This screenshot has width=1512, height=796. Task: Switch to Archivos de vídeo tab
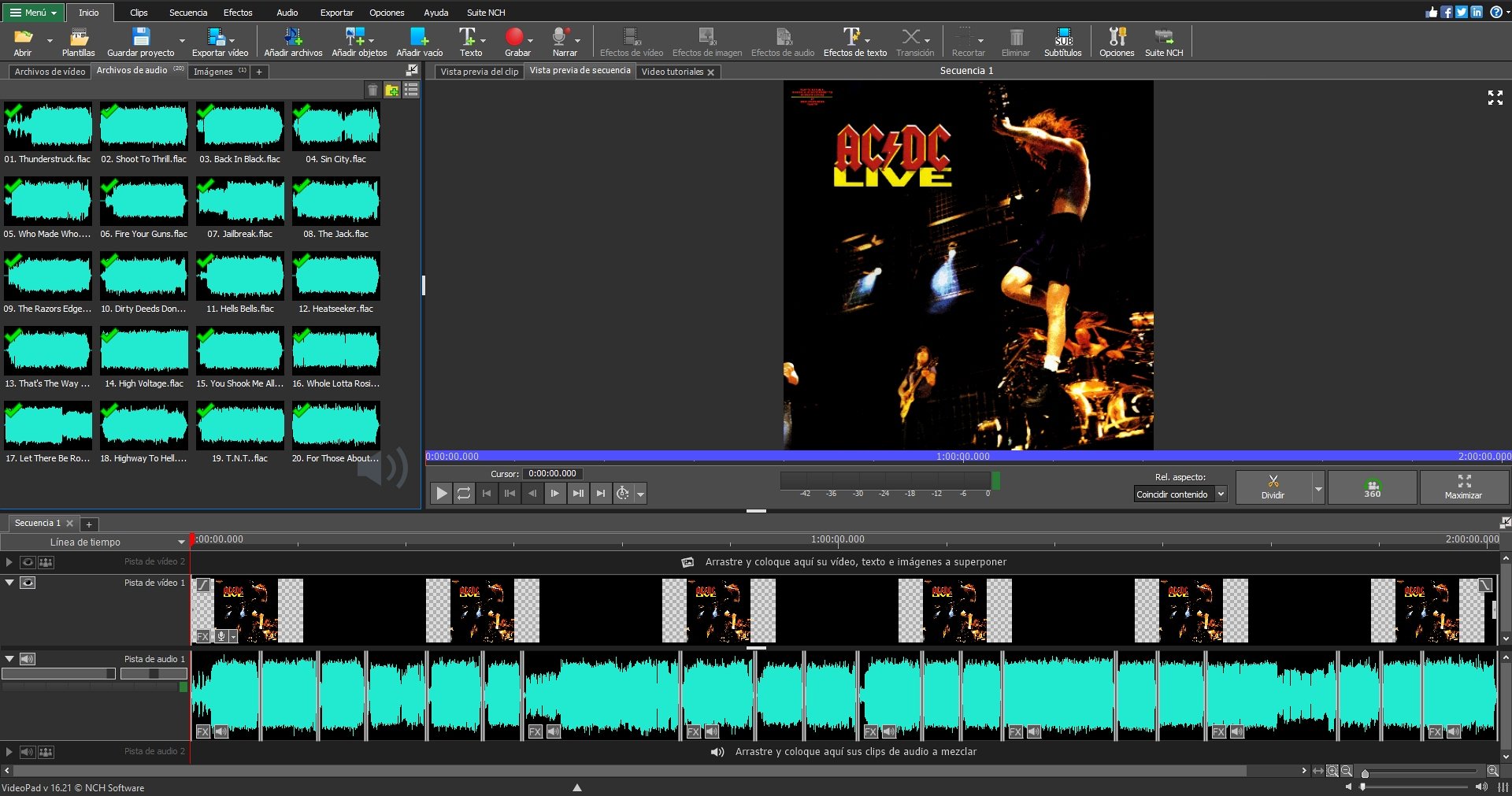tap(50, 72)
